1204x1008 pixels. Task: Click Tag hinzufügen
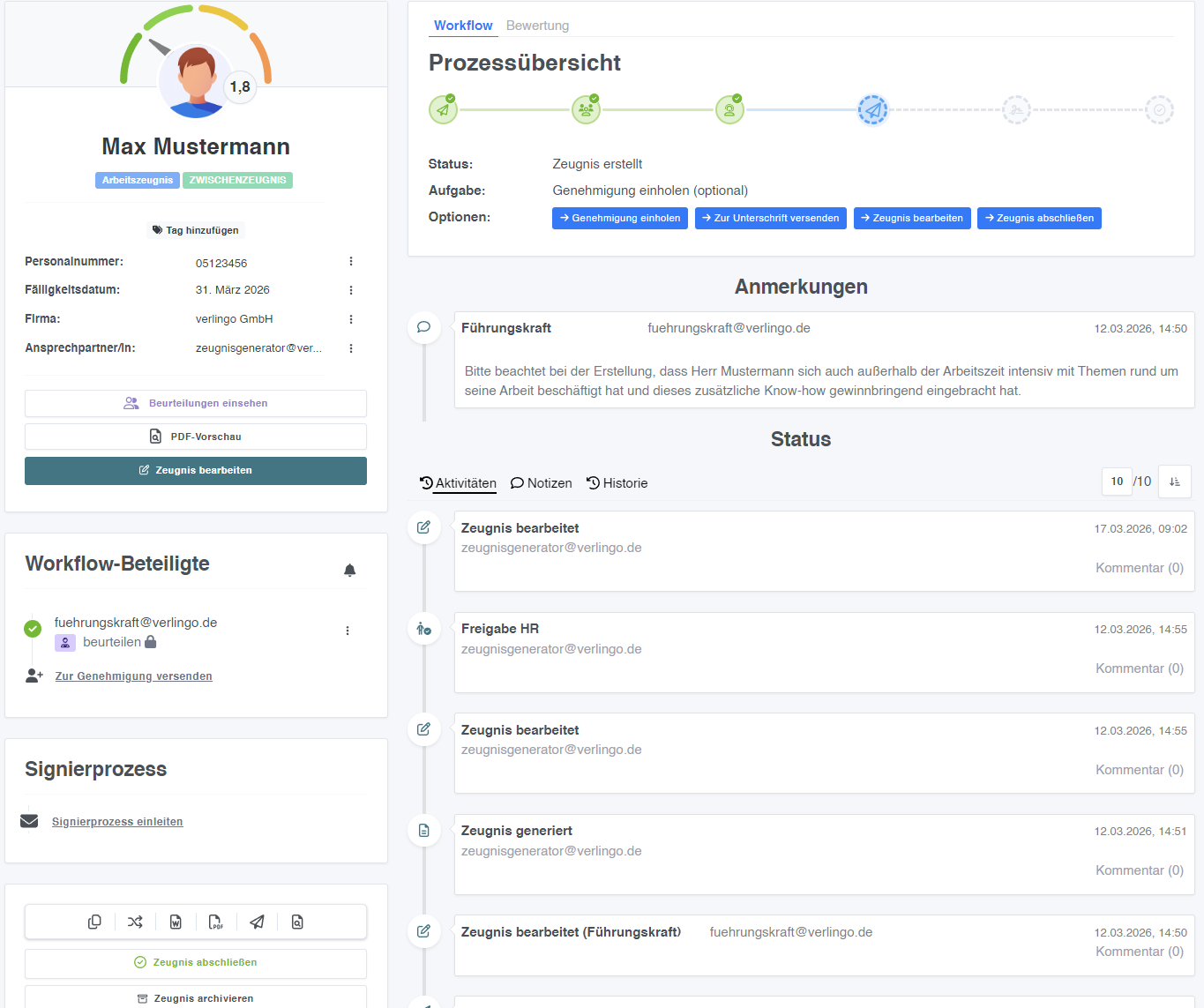point(196,230)
